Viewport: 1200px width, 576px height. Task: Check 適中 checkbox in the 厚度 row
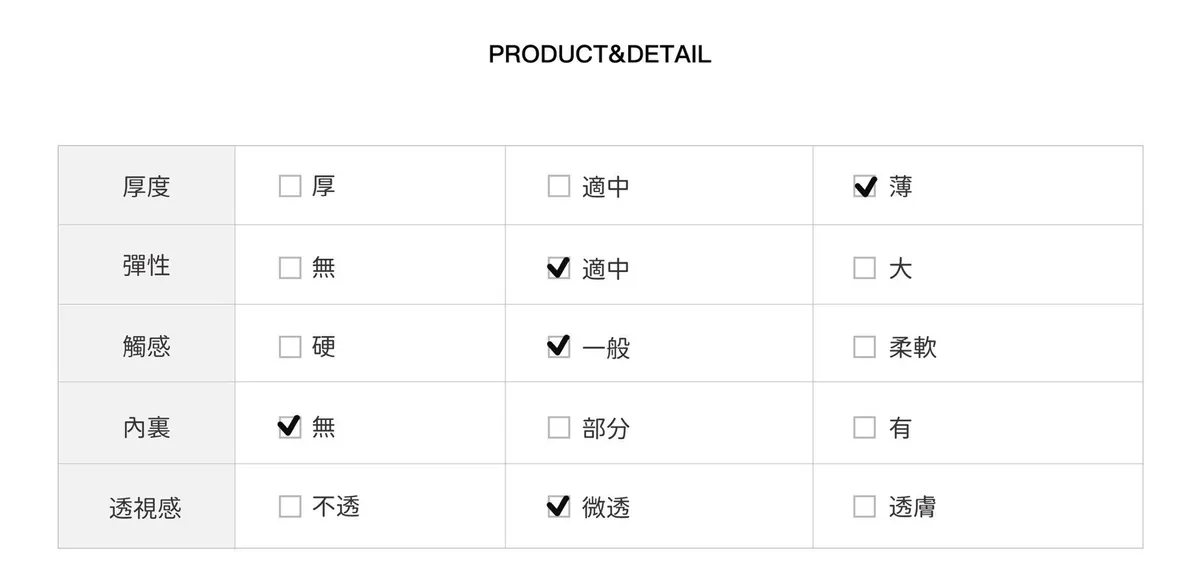tap(559, 187)
